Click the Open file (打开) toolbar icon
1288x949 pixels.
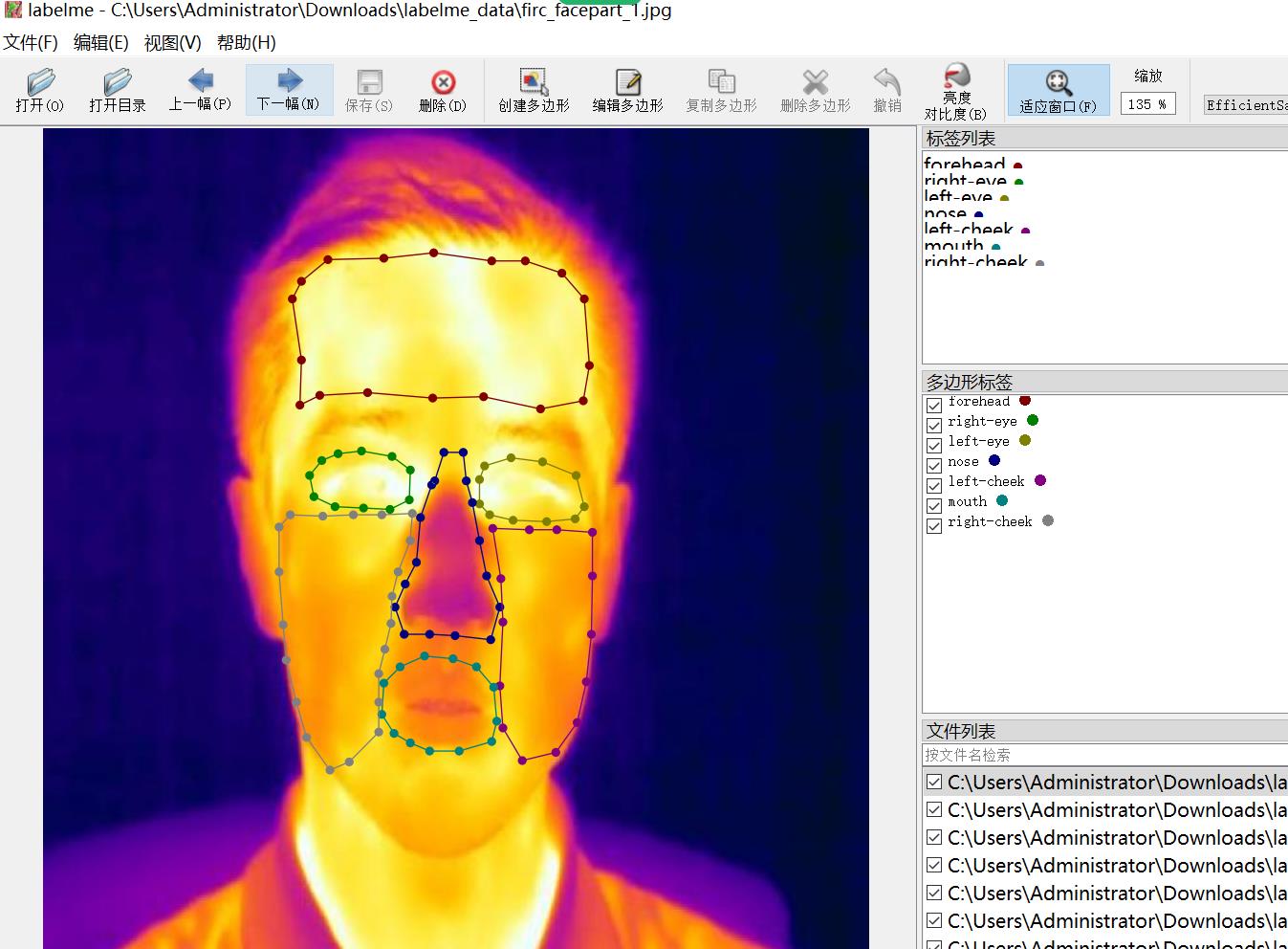coord(40,91)
